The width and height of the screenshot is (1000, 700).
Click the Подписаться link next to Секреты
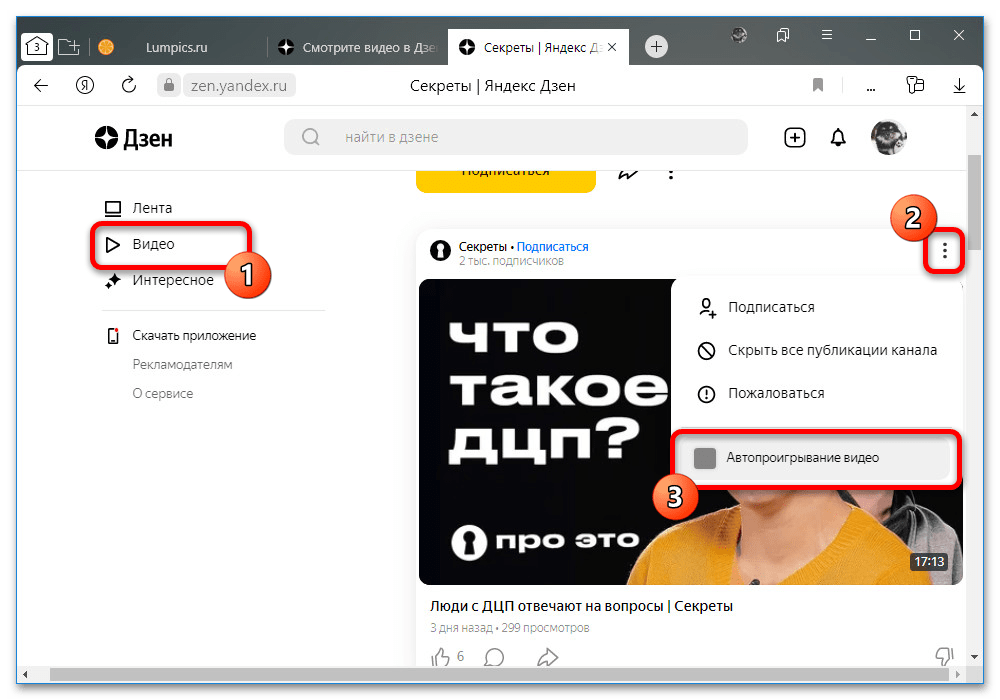[552, 247]
